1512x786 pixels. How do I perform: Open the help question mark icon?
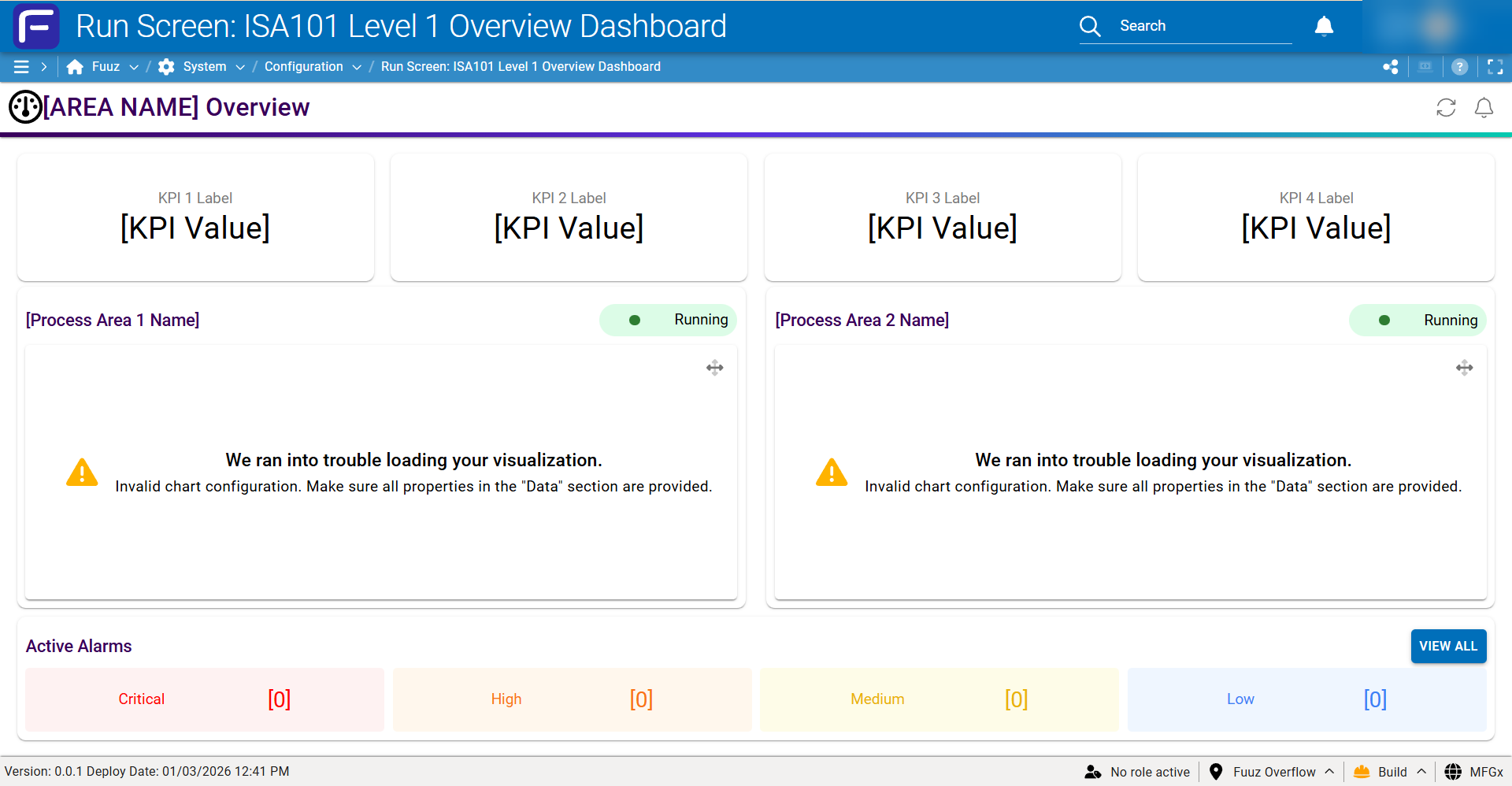click(1460, 66)
